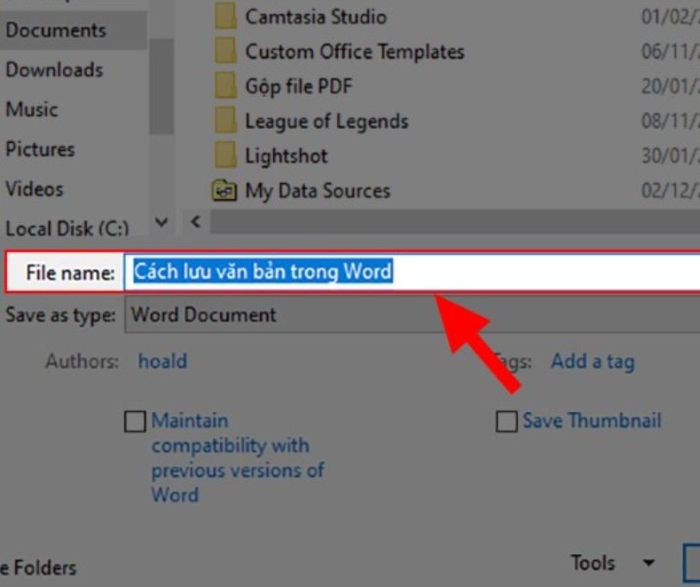
Task: Select Music in the navigation pane
Action: (32, 110)
